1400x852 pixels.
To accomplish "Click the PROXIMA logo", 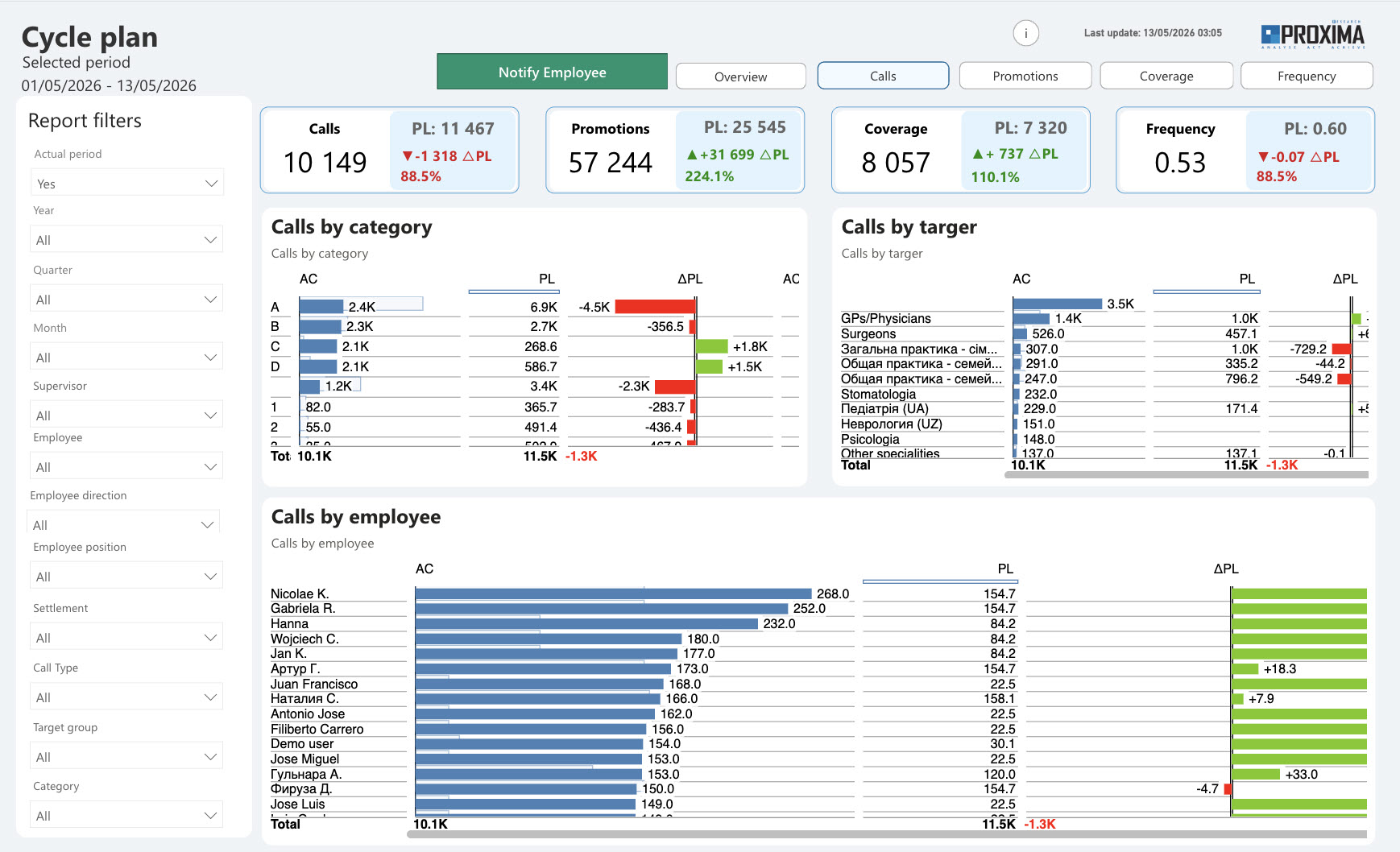I will 1313,35.
